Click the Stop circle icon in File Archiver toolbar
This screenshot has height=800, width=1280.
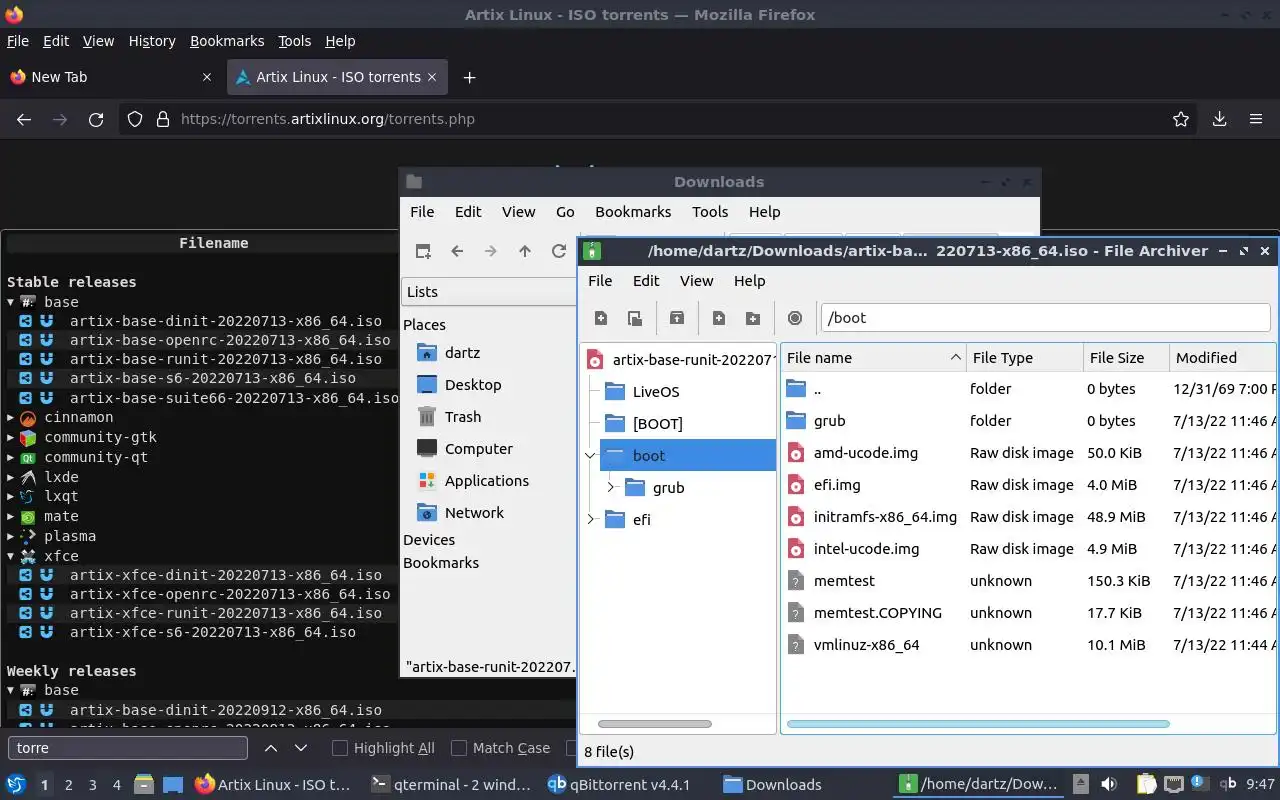point(795,318)
